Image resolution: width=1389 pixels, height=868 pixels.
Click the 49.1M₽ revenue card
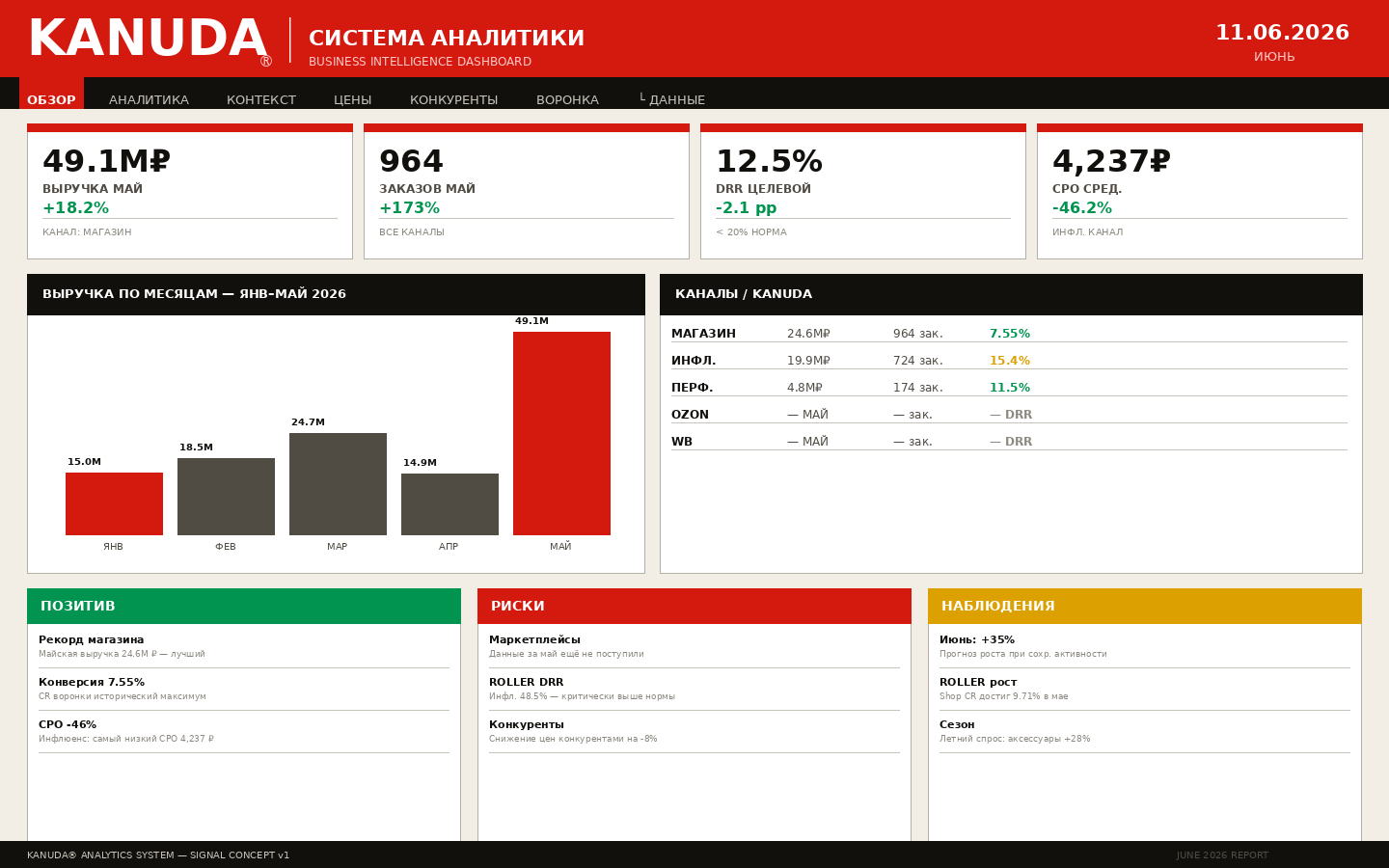190,191
